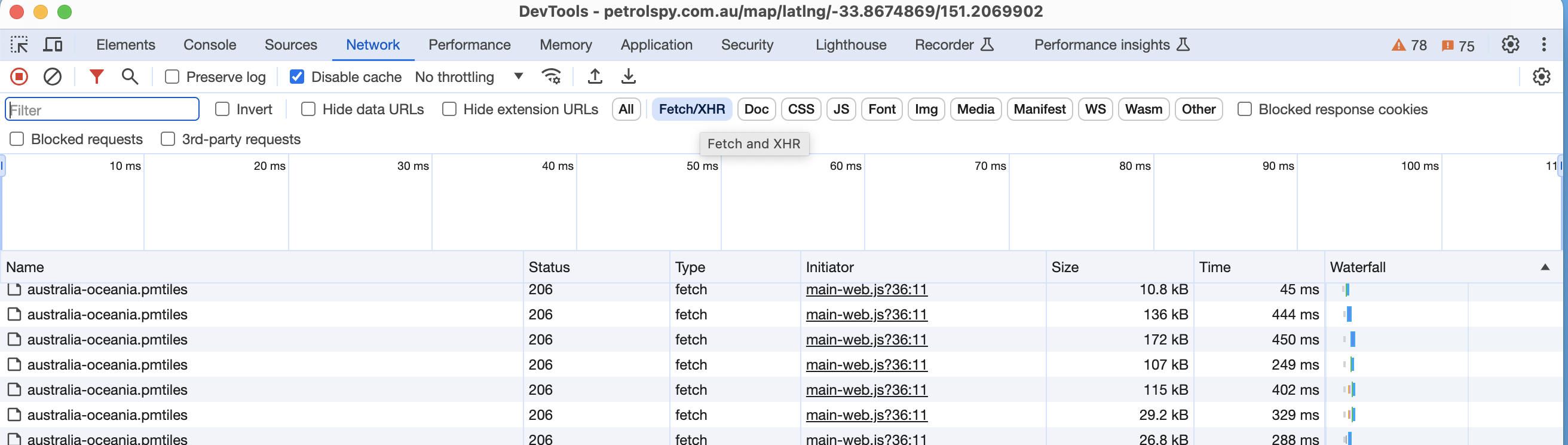Viewport: 1568px width, 445px height.
Task: Open the No throttling dropdown
Action: [468, 77]
